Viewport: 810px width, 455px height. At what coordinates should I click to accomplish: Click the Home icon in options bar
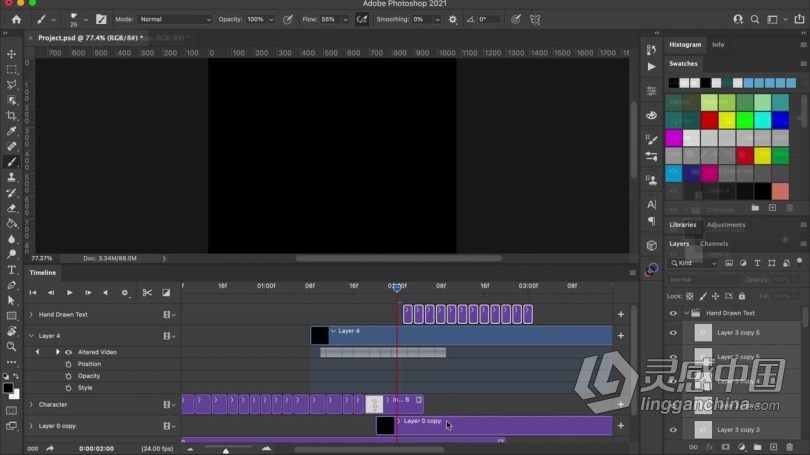(x=17, y=19)
